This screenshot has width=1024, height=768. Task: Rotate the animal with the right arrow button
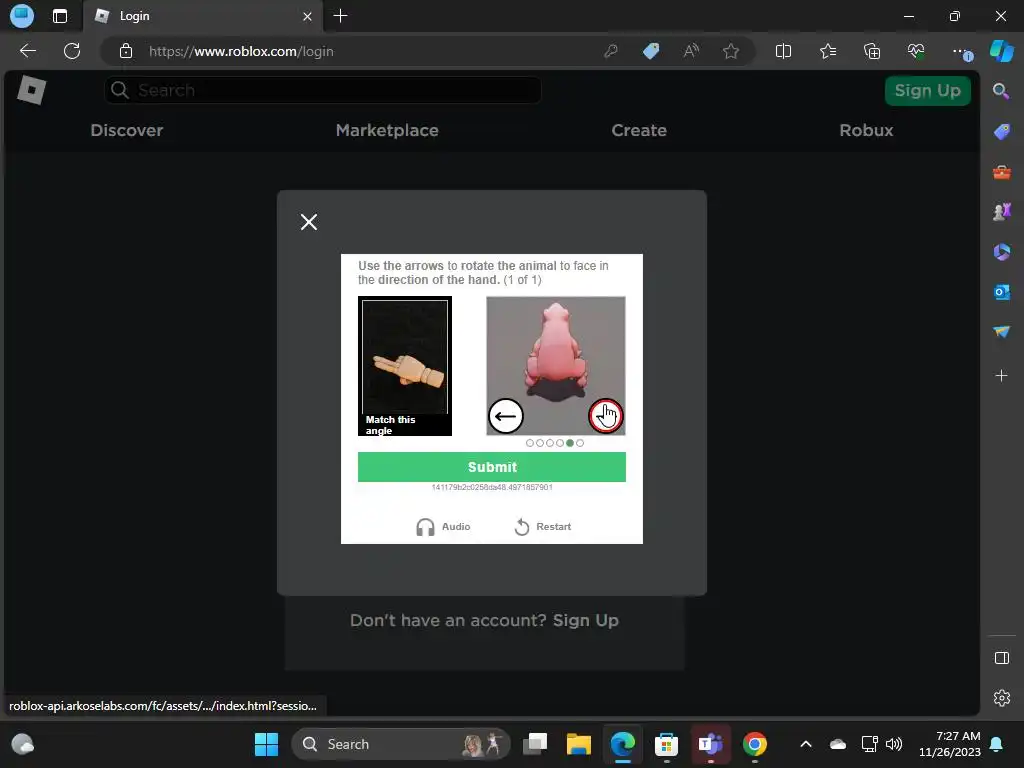point(606,416)
